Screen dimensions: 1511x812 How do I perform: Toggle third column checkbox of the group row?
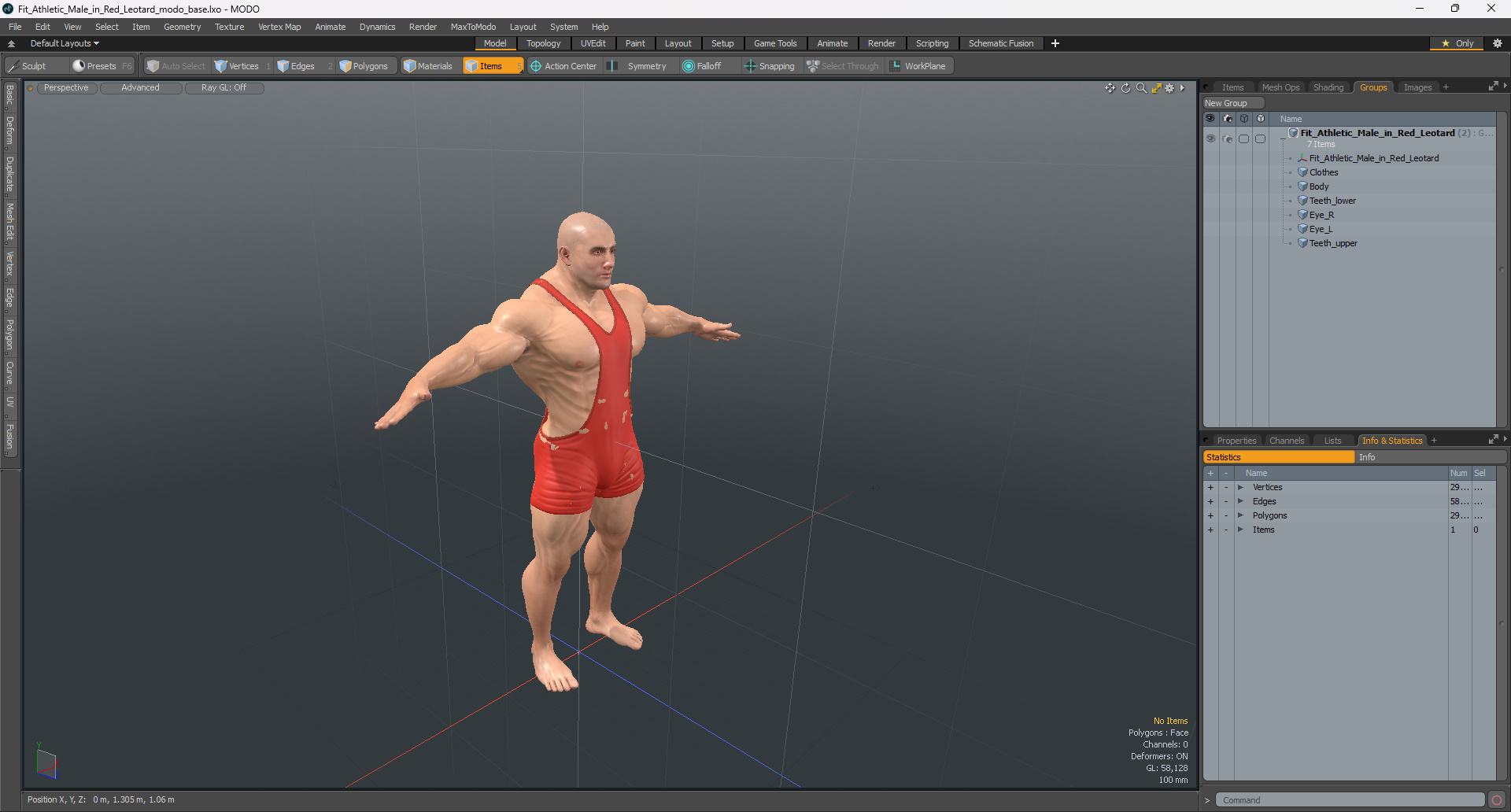click(1244, 138)
